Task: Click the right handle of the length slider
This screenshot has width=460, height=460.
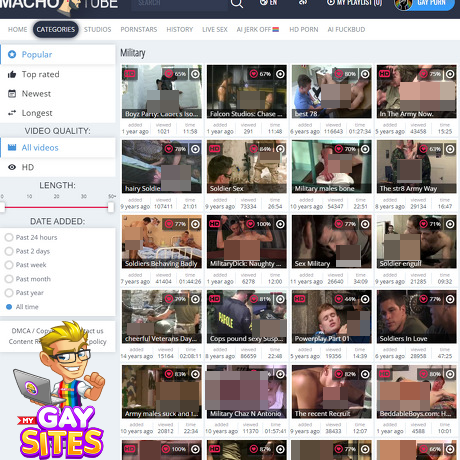Action: pos(111,207)
